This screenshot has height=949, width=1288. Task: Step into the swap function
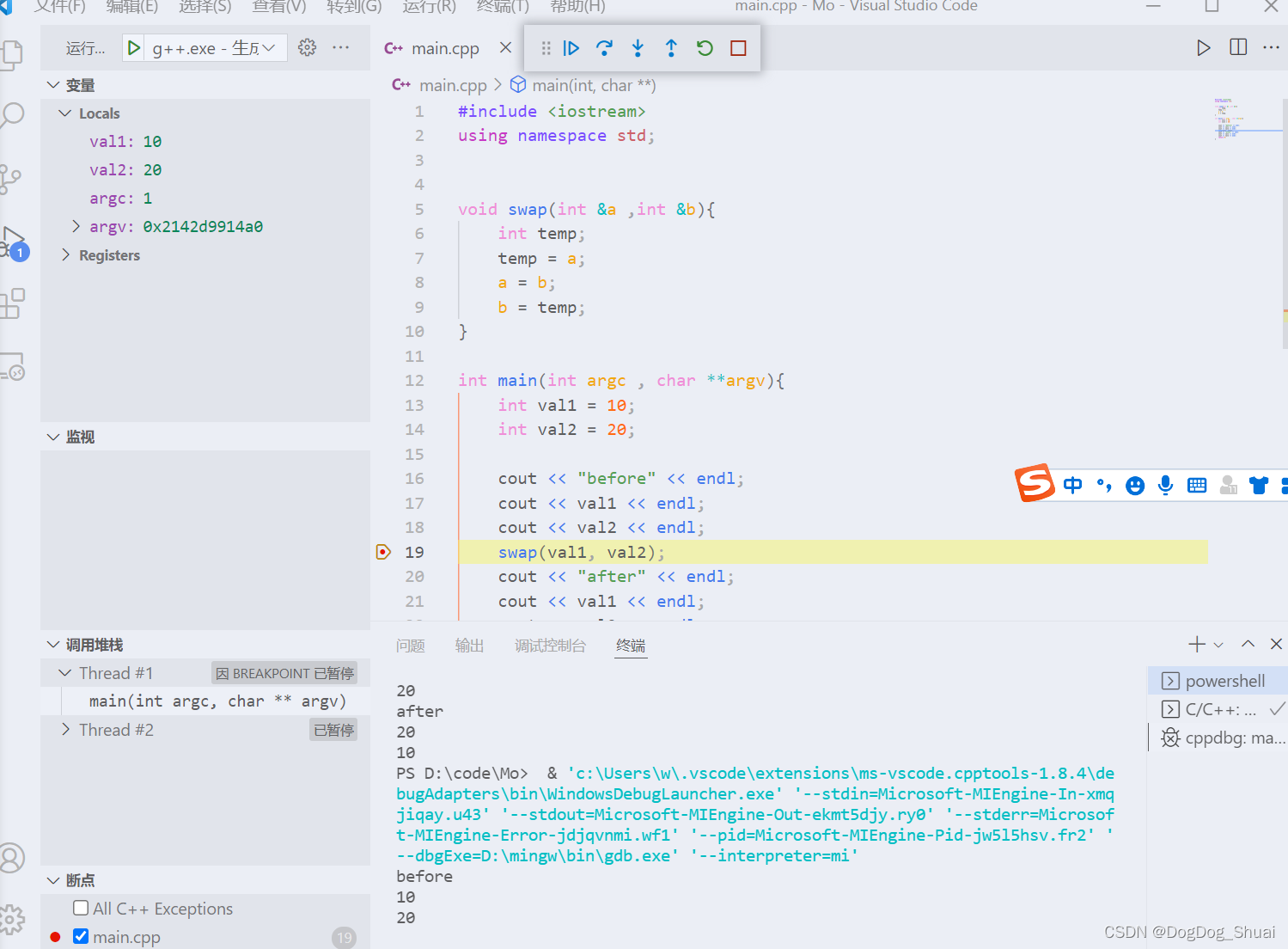coord(638,48)
